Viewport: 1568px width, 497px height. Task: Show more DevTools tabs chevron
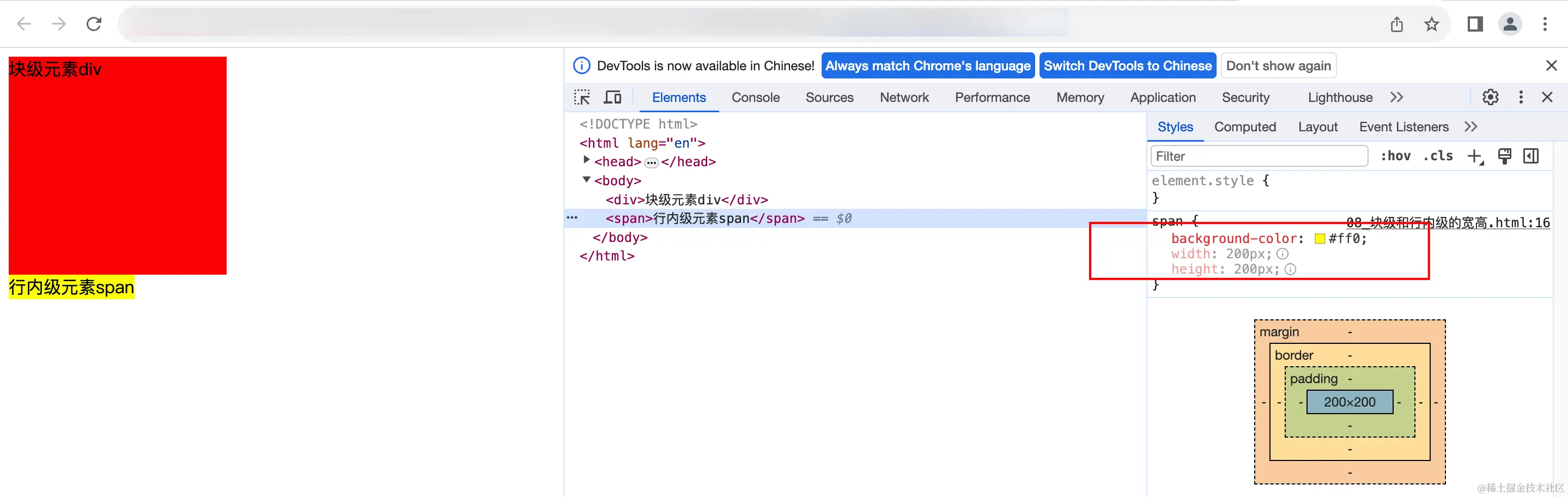[1396, 98]
